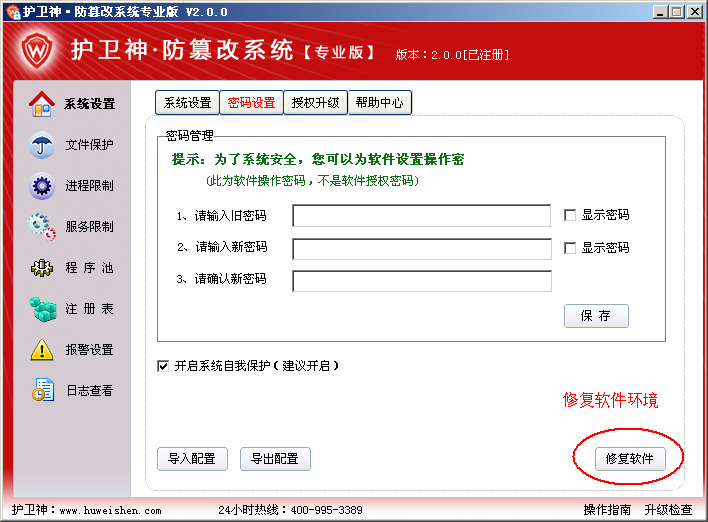Open the 注册表 sidebar label
The height and width of the screenshot is (522, 708).
[x=89, y=309]
